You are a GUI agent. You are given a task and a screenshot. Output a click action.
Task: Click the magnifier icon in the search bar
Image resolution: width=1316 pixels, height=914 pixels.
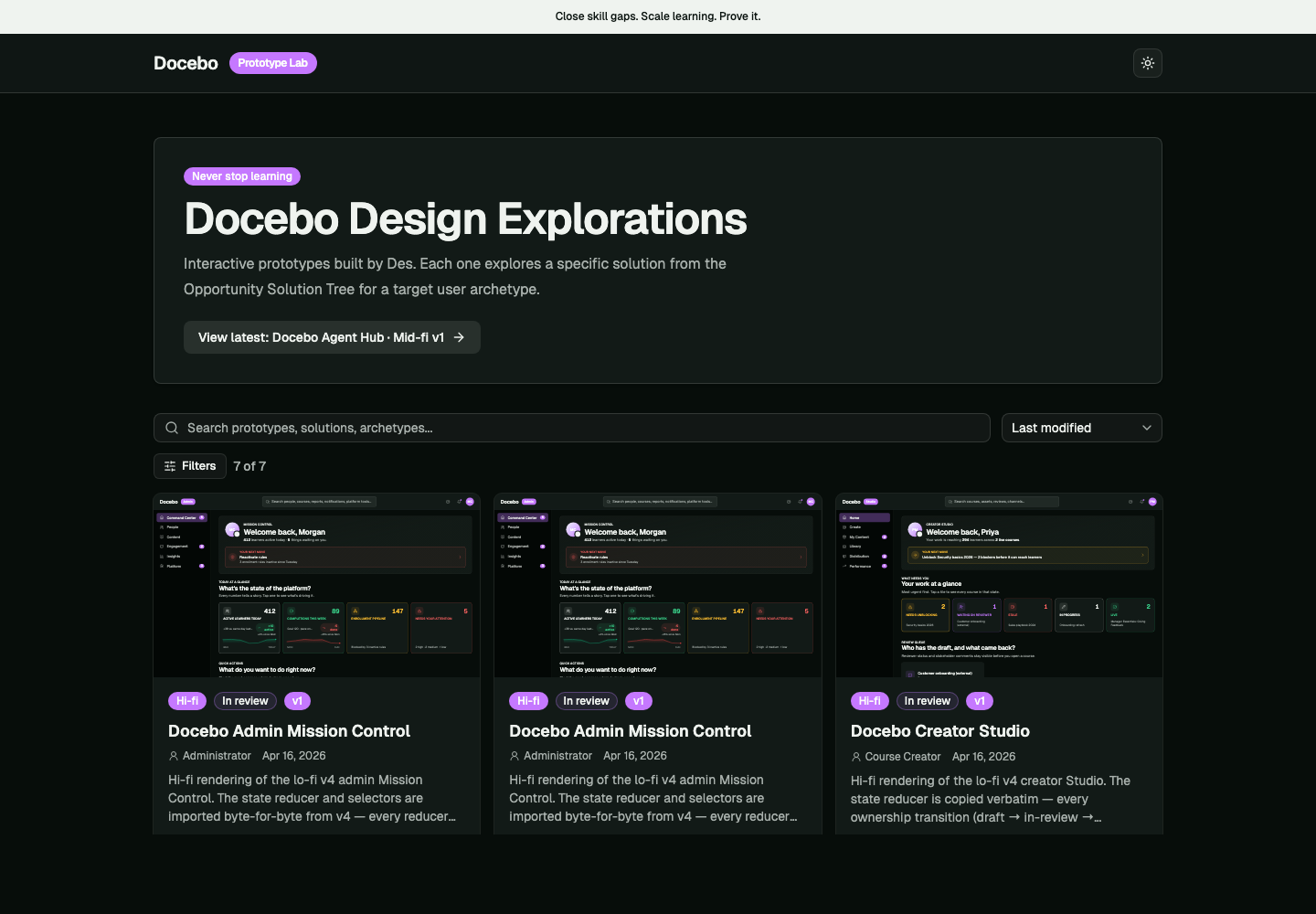(x=172, y=428)
